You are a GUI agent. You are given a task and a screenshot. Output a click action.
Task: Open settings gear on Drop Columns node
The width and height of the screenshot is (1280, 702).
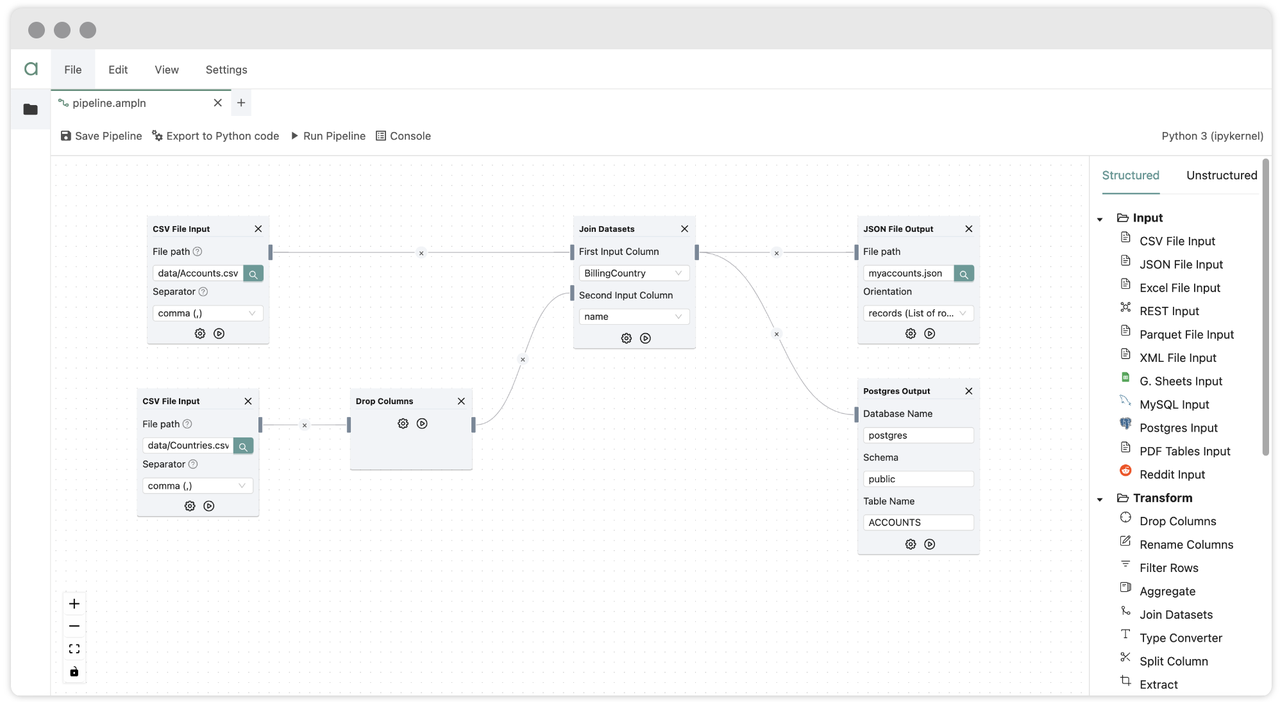[x=403, y=424]
